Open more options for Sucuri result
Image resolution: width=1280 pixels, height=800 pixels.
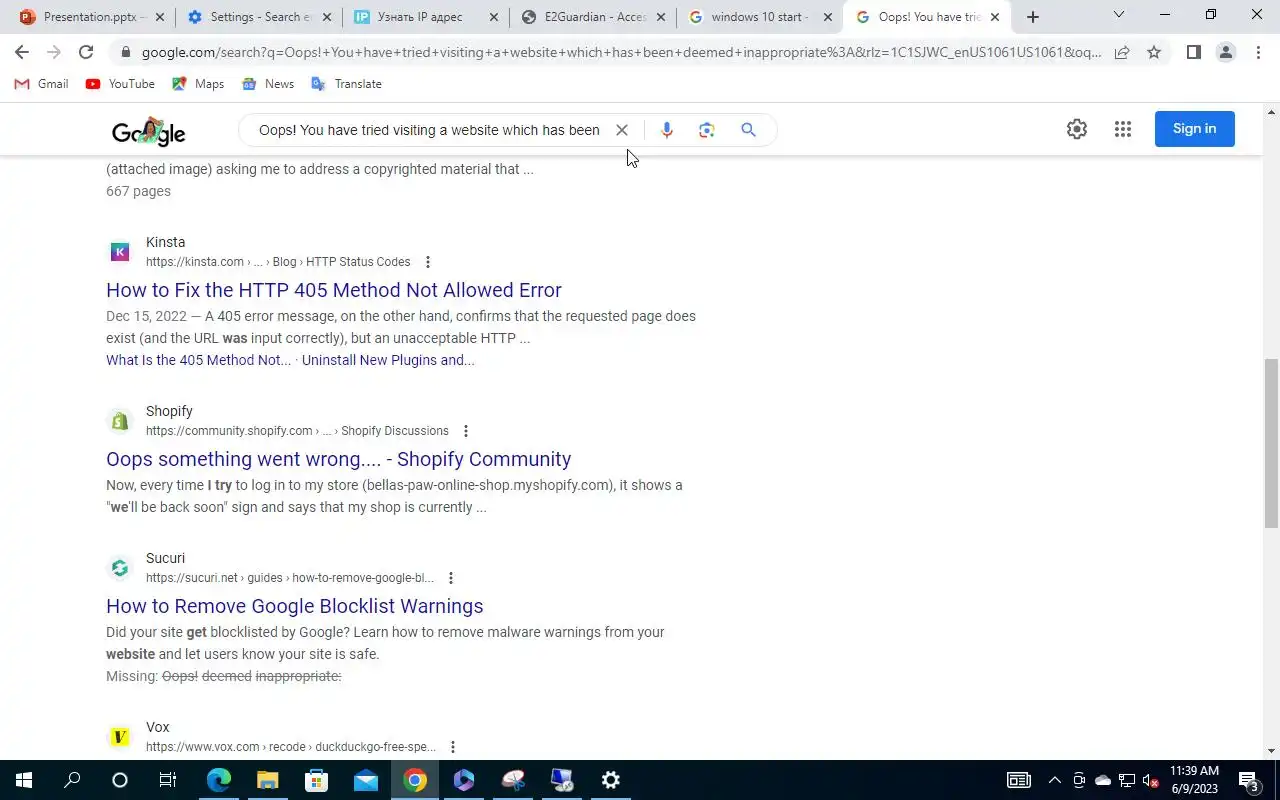(x=451, y=578)
